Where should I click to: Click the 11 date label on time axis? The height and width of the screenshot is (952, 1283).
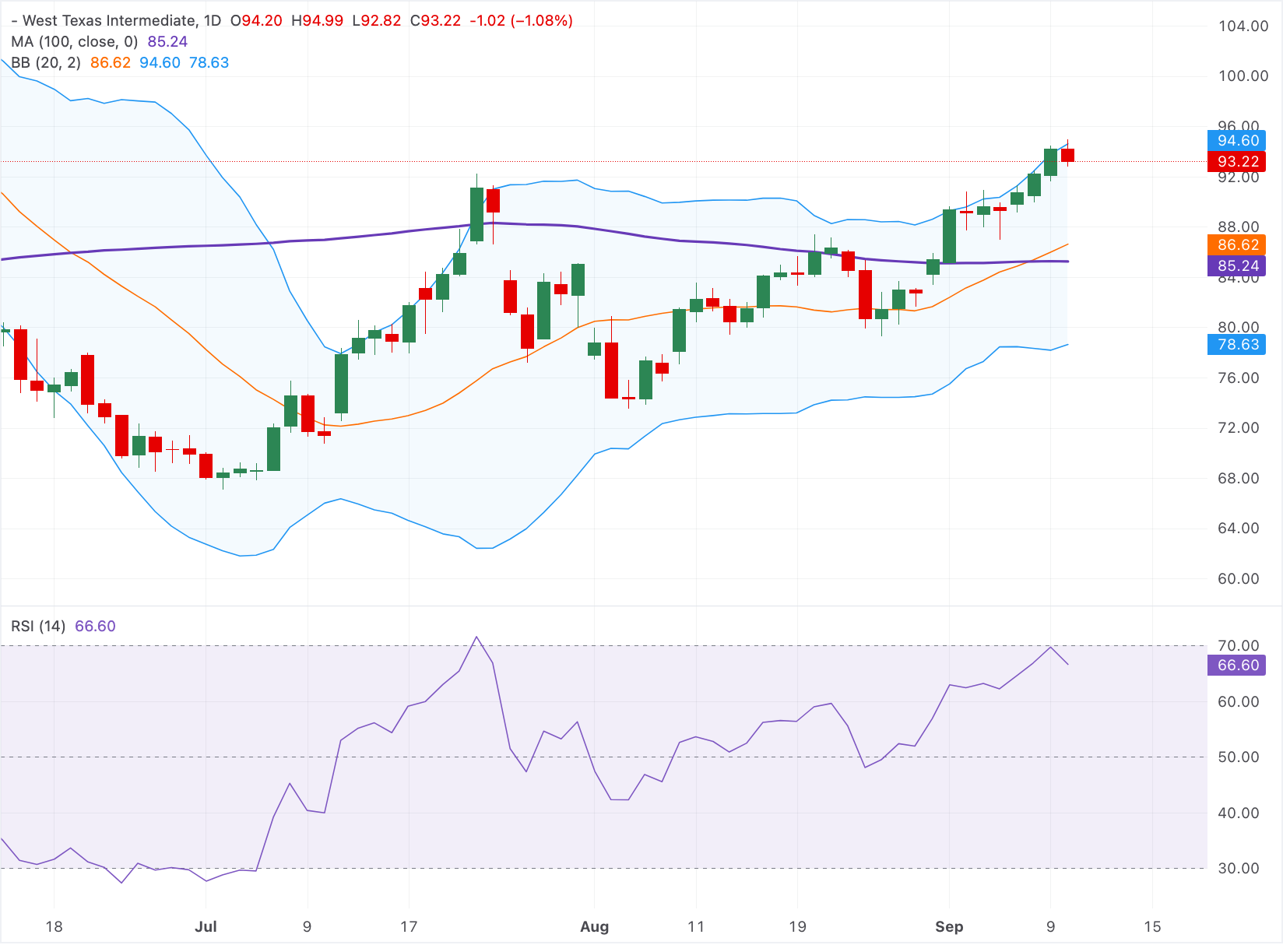pyautogui.click(x=696, y=927)
